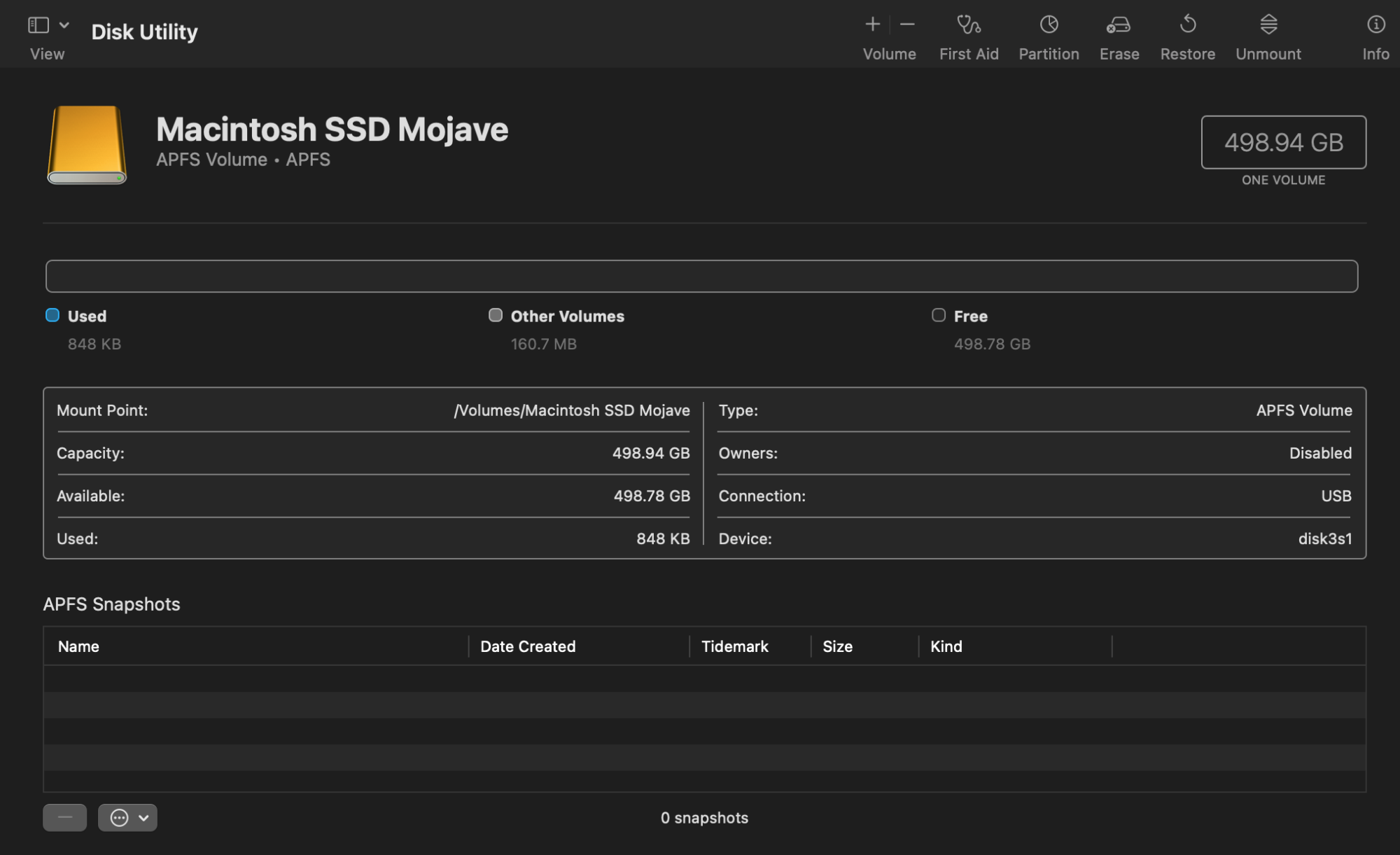Click the Owners Disabled value
Screen dimensions: 1400x855
pyautogui.click(x=1320, y=453)
